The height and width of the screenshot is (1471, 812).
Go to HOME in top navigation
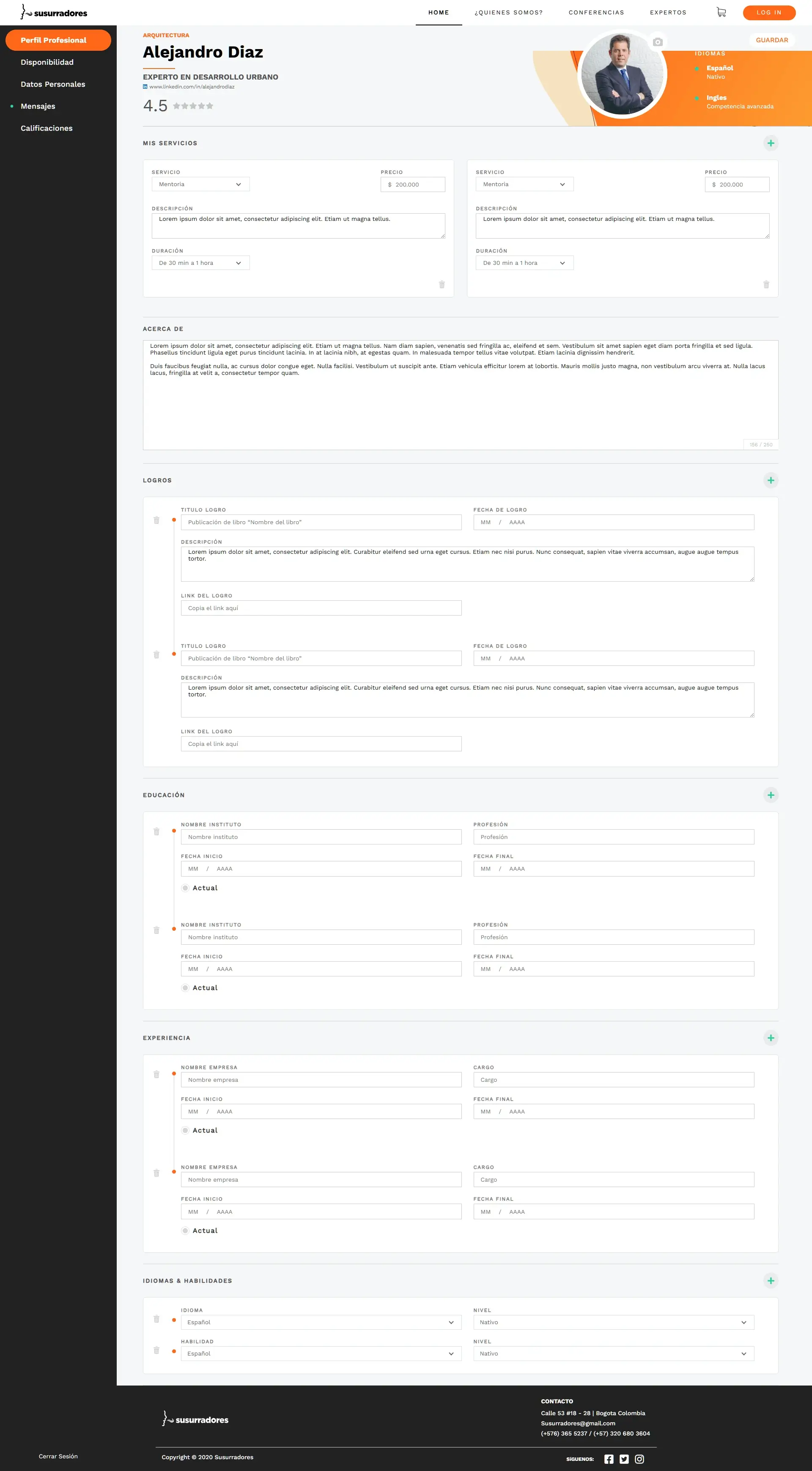pyautogui.click(x=439, y=13)
